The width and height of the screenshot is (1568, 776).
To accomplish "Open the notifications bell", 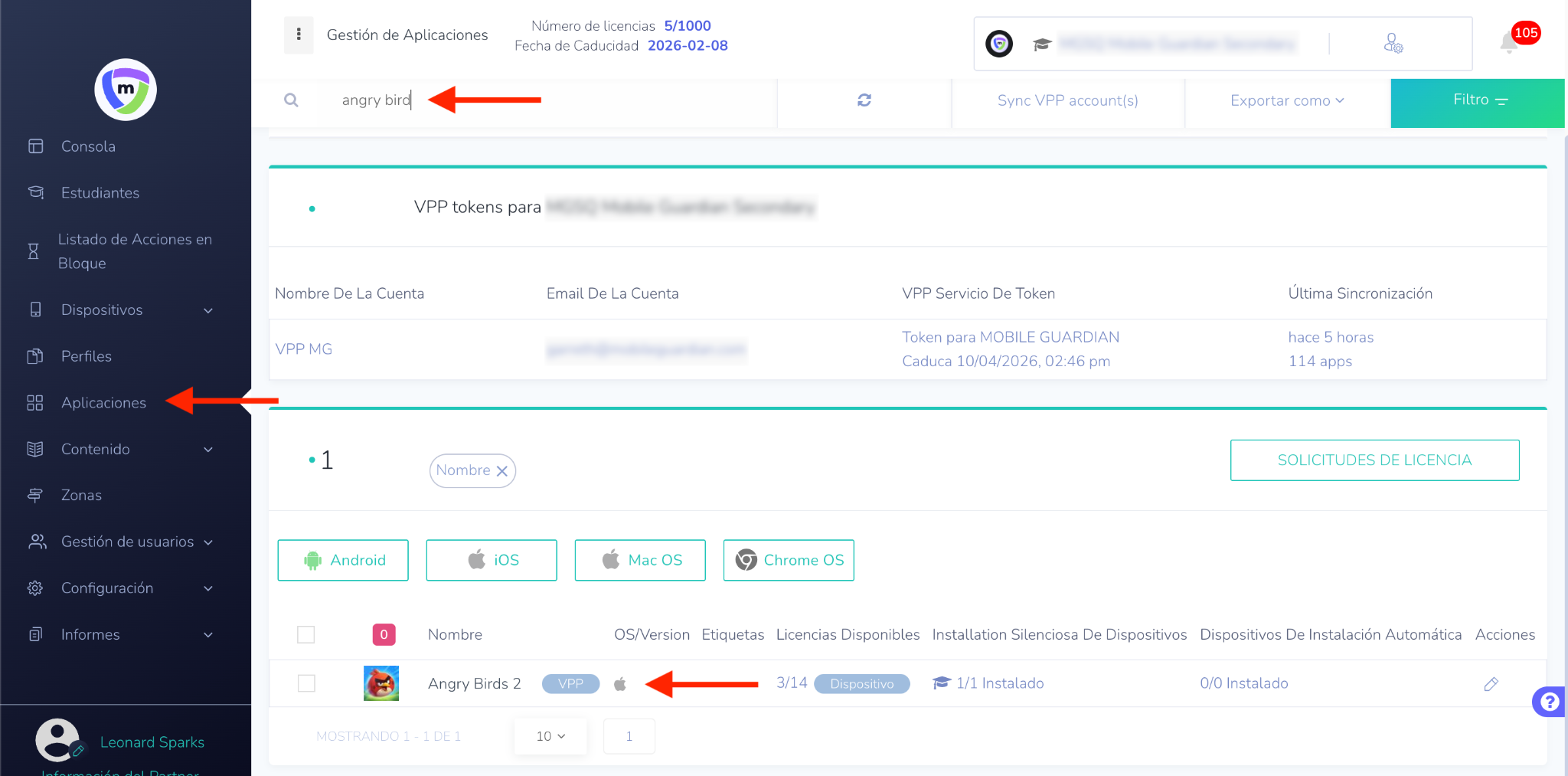I will pyautogui.click(x=1509, y=43).
